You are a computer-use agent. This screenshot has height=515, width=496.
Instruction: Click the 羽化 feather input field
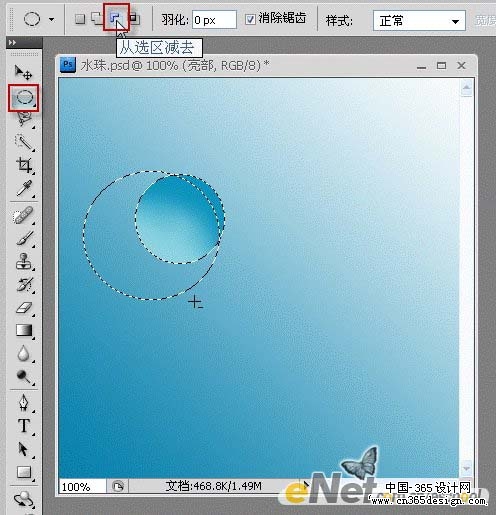click(x=214, y=20)
